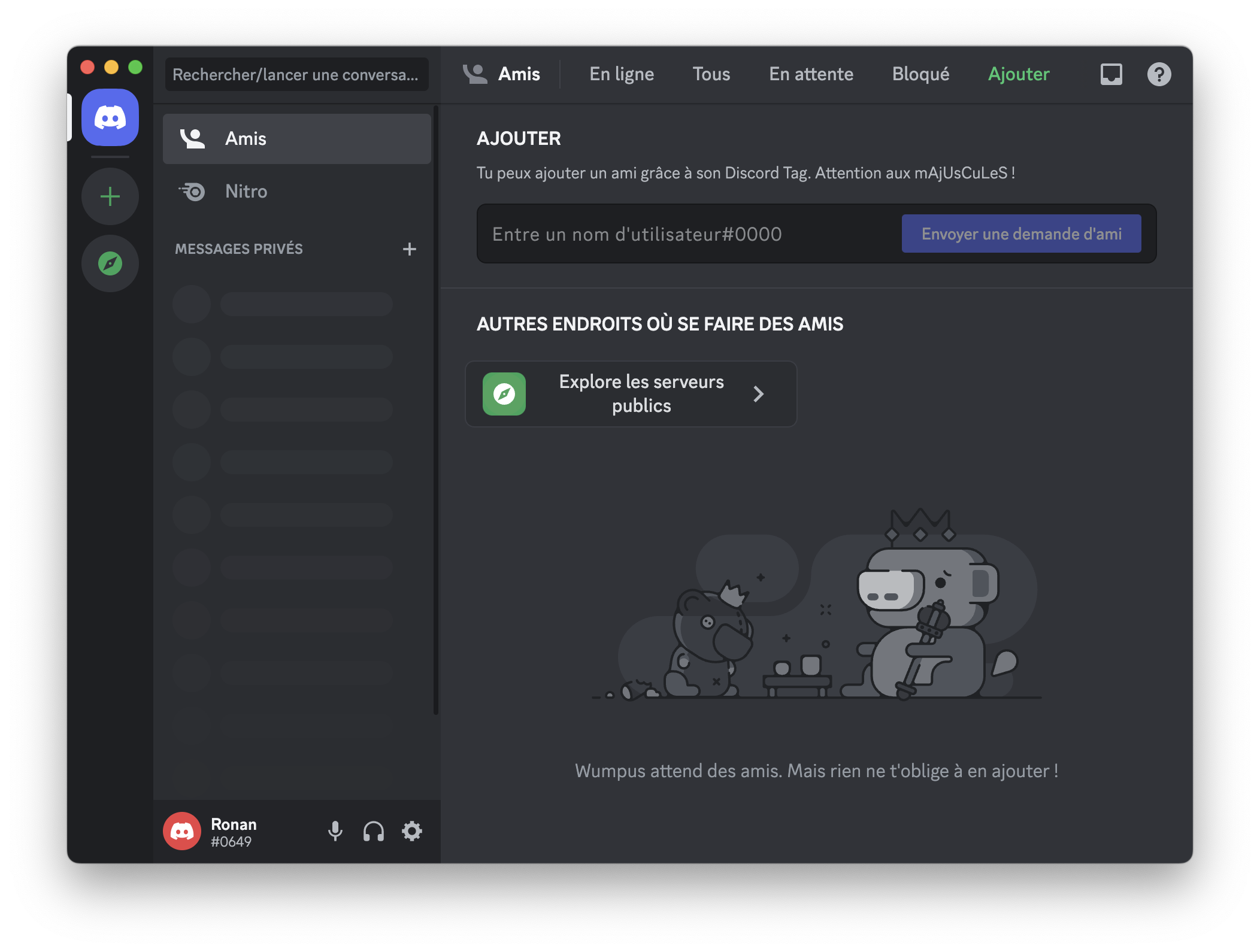Open Explore les serveurs publics card

click(x=631, y=394)
